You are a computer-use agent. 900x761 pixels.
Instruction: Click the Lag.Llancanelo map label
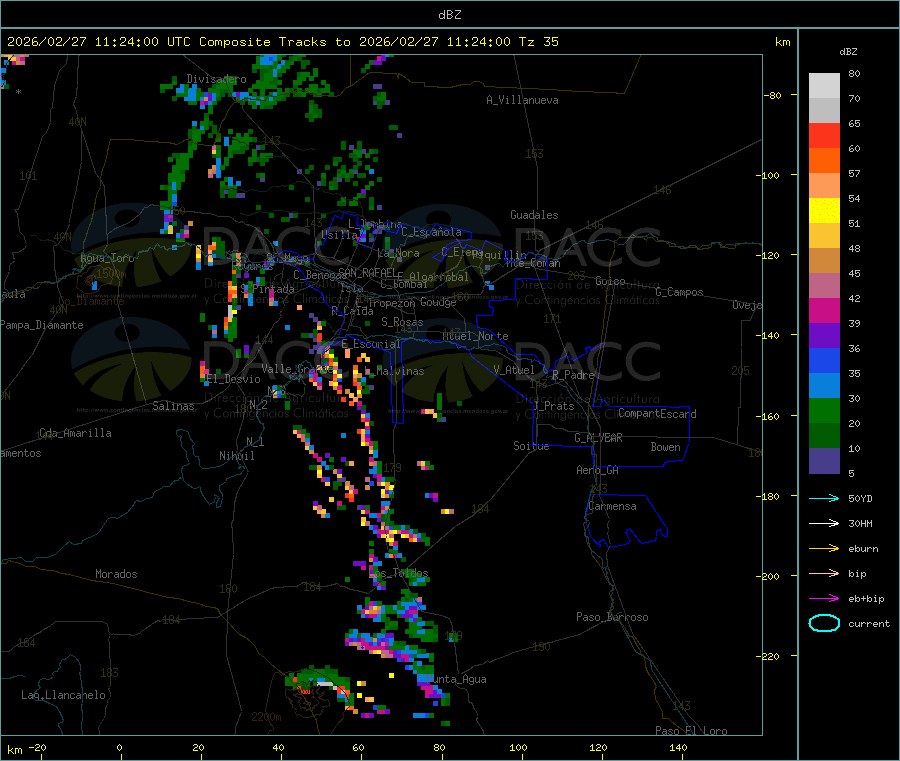pyautogui.click(x=63, y=695)
